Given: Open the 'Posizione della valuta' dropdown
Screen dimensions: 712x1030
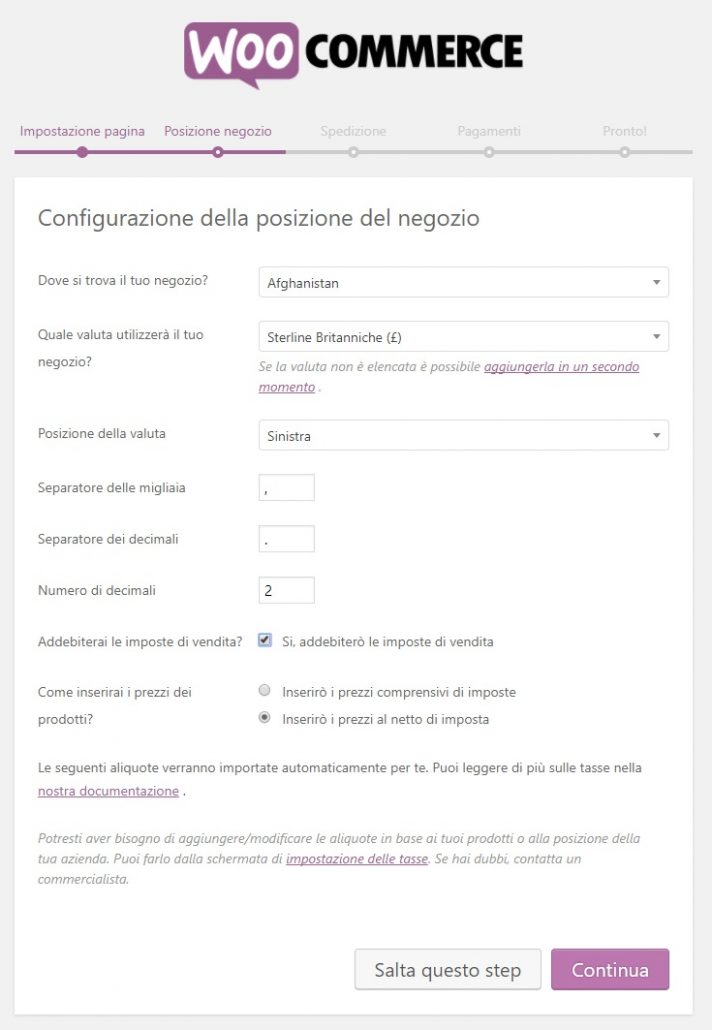Looking at the screenshot, I should [460, 435].
